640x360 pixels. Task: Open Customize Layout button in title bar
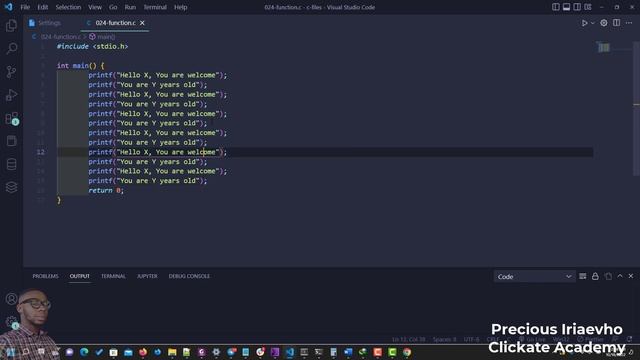pos(588,7)
